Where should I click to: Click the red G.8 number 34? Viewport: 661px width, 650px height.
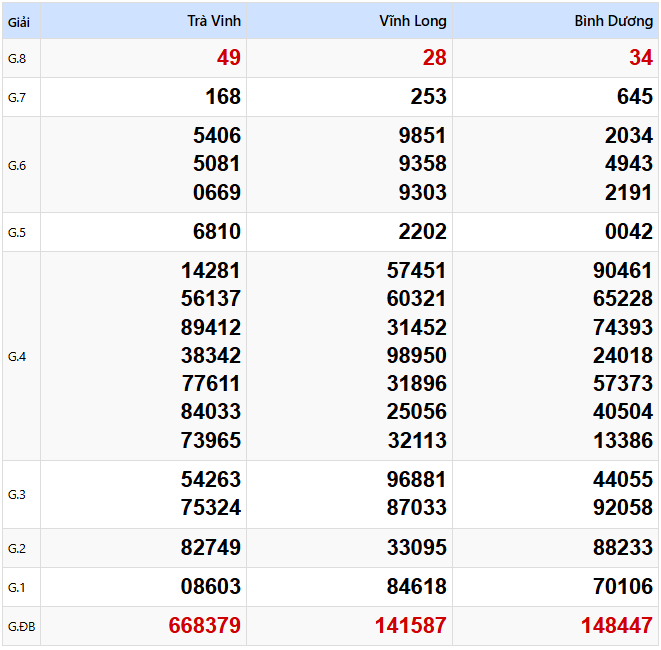point(641,58)
